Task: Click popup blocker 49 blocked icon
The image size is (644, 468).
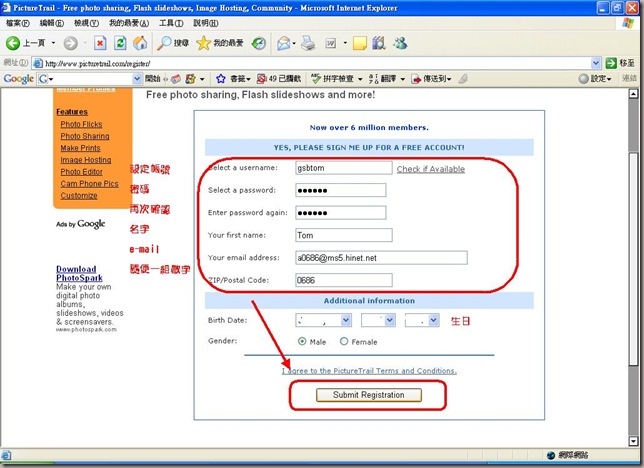Action: (261, 78)
